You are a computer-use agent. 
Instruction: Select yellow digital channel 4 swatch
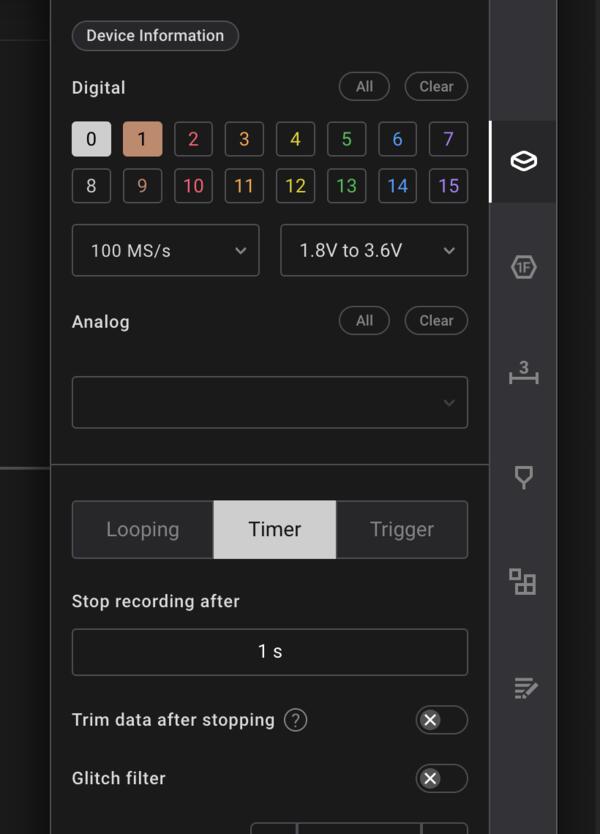click(x=295, y=139)
